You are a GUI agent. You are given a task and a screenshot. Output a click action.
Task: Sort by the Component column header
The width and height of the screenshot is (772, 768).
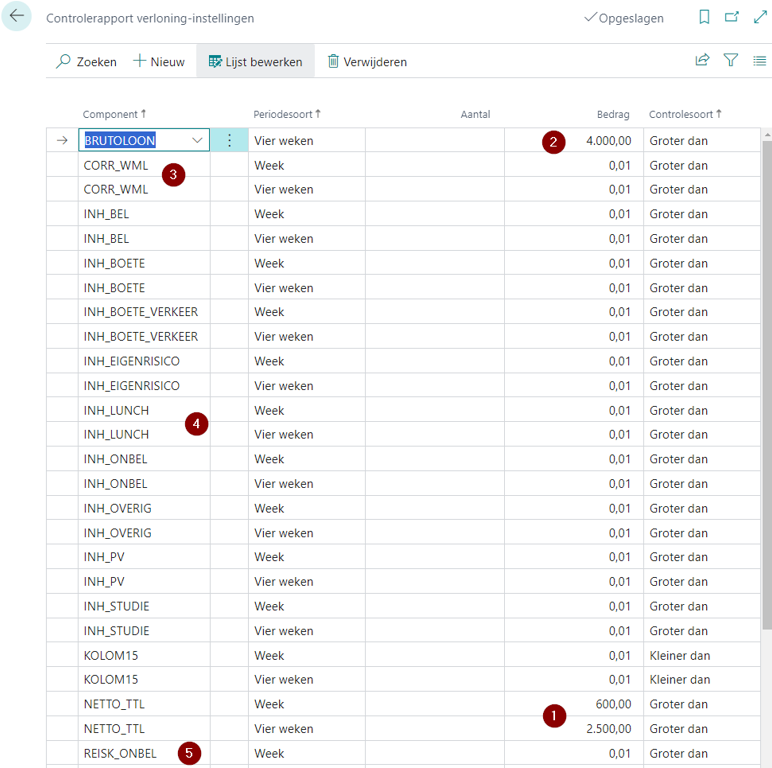pyautogui.click(x=110, y=114)
